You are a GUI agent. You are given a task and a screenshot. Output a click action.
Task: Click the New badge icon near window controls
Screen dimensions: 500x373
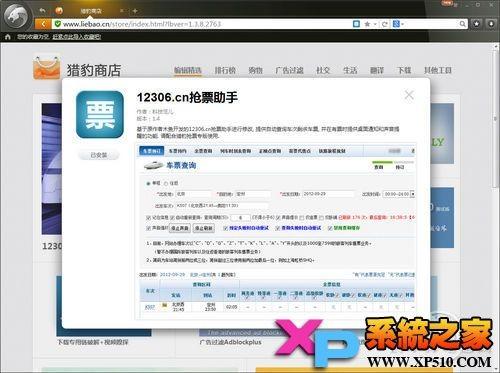tap(447, 3)
